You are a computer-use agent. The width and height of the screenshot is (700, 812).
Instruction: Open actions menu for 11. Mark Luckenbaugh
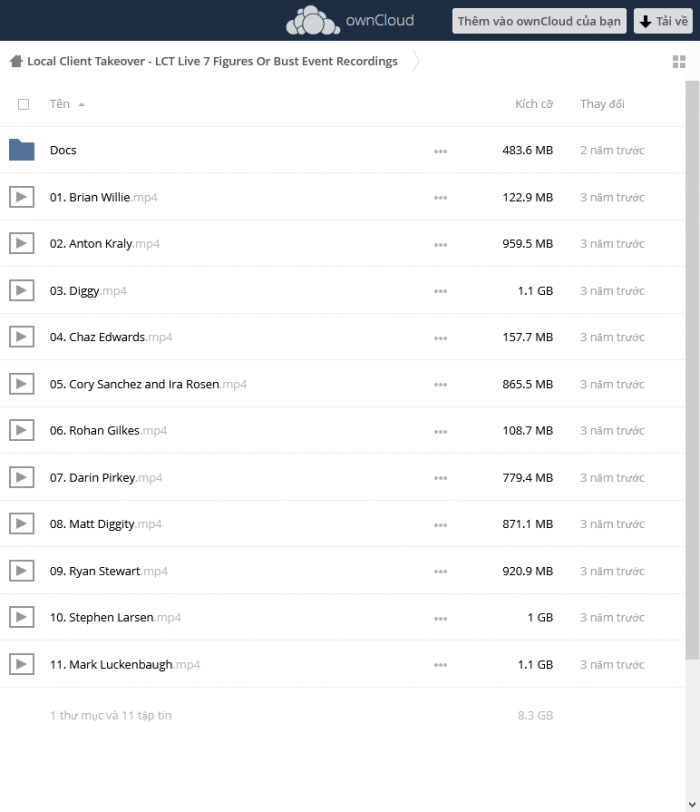pos(441,665)
